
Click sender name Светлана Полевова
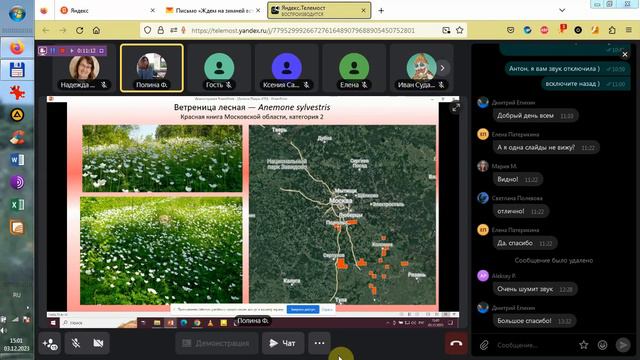(x=517, y=198)
